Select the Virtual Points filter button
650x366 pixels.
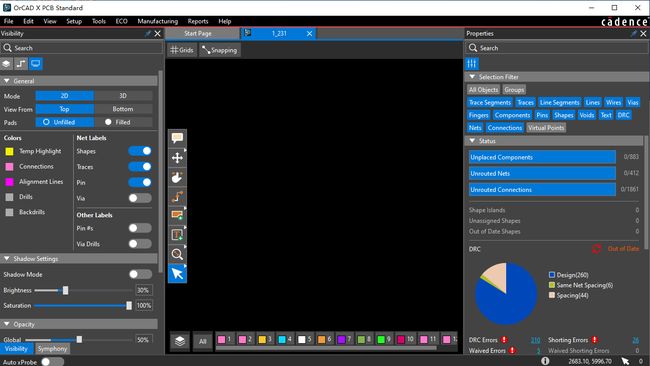[x=546, y=128]
